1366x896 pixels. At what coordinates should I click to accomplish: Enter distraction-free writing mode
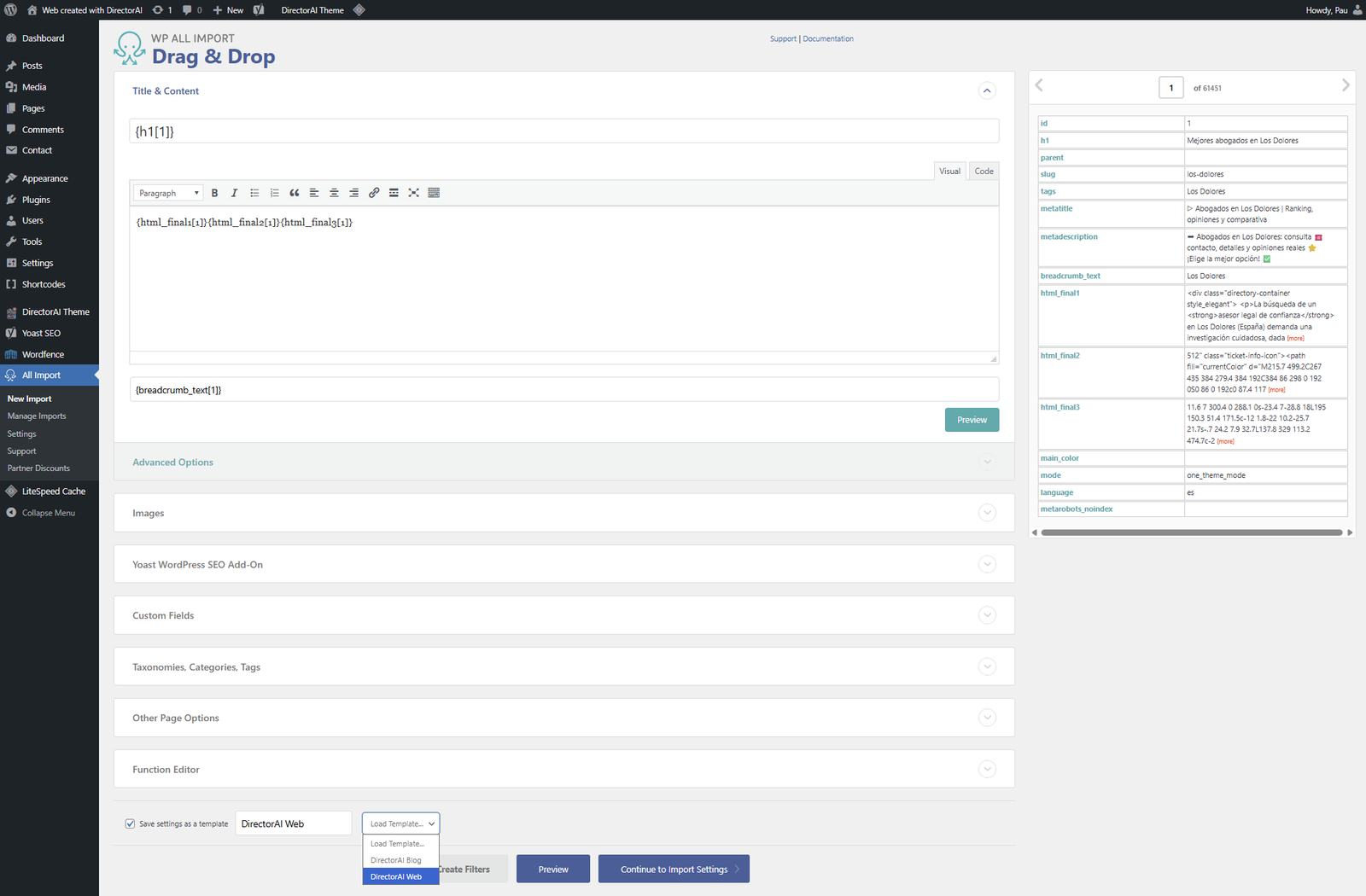tap(414, 192)
